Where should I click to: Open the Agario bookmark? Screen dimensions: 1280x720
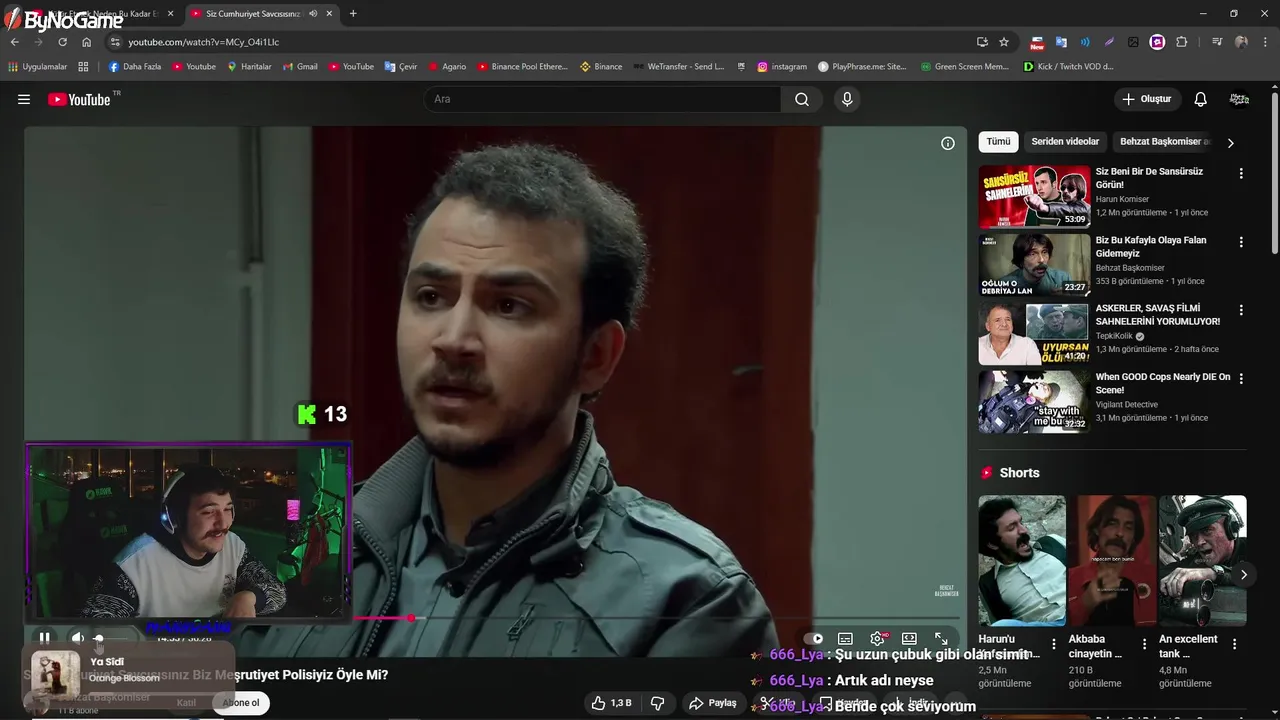pos(447,67)
